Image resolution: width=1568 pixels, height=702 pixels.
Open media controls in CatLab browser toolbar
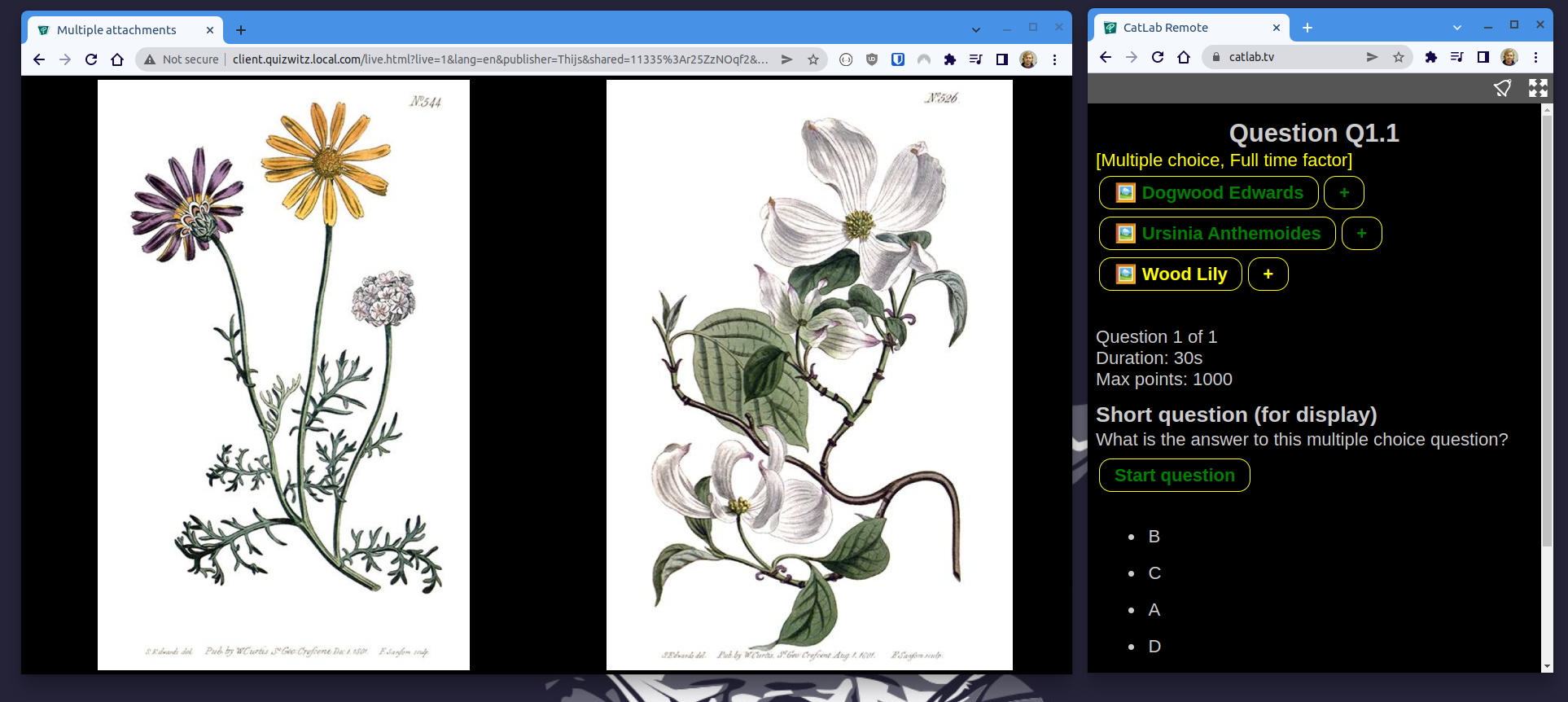click(1456, 57)
